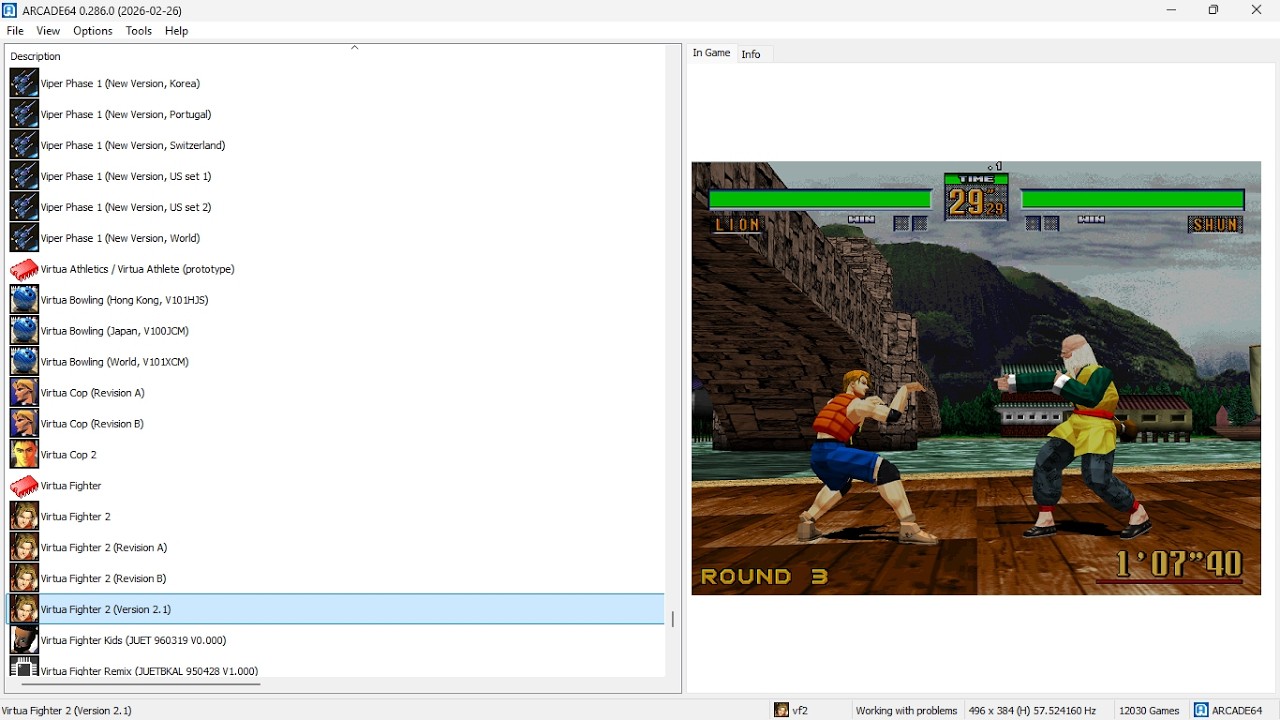Click the 'Working with problems' status text
This screenshot has width=1280, height=720.
tap(907, 711)
